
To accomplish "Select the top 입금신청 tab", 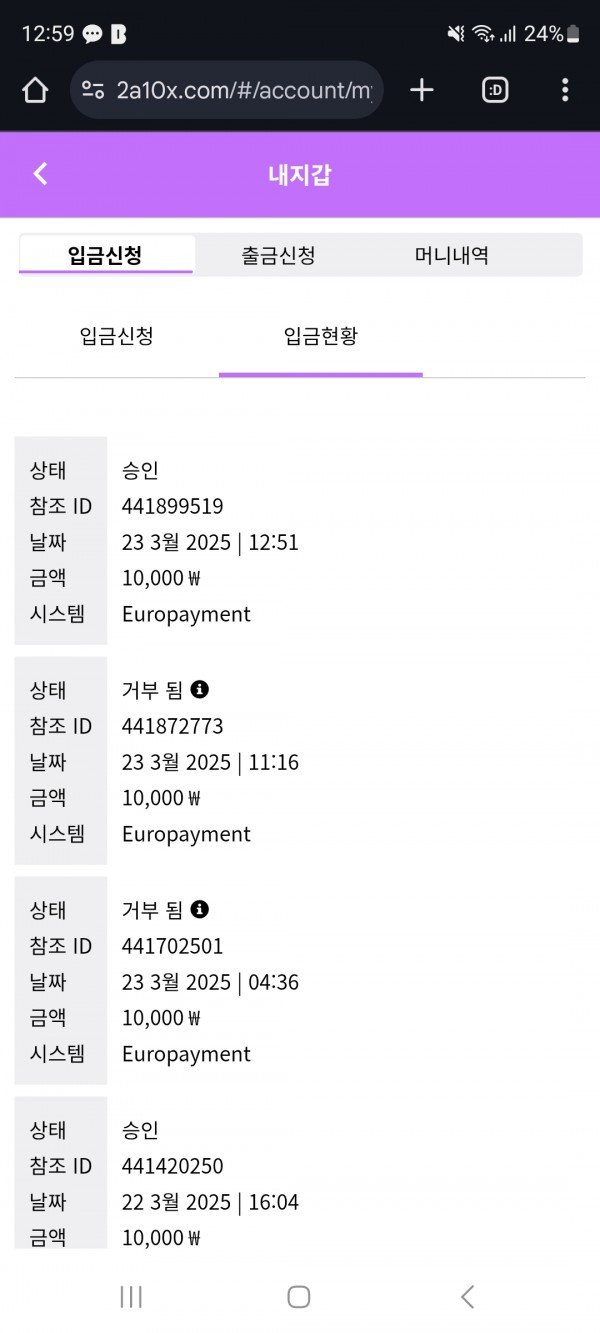I will (x=105, y=255).
